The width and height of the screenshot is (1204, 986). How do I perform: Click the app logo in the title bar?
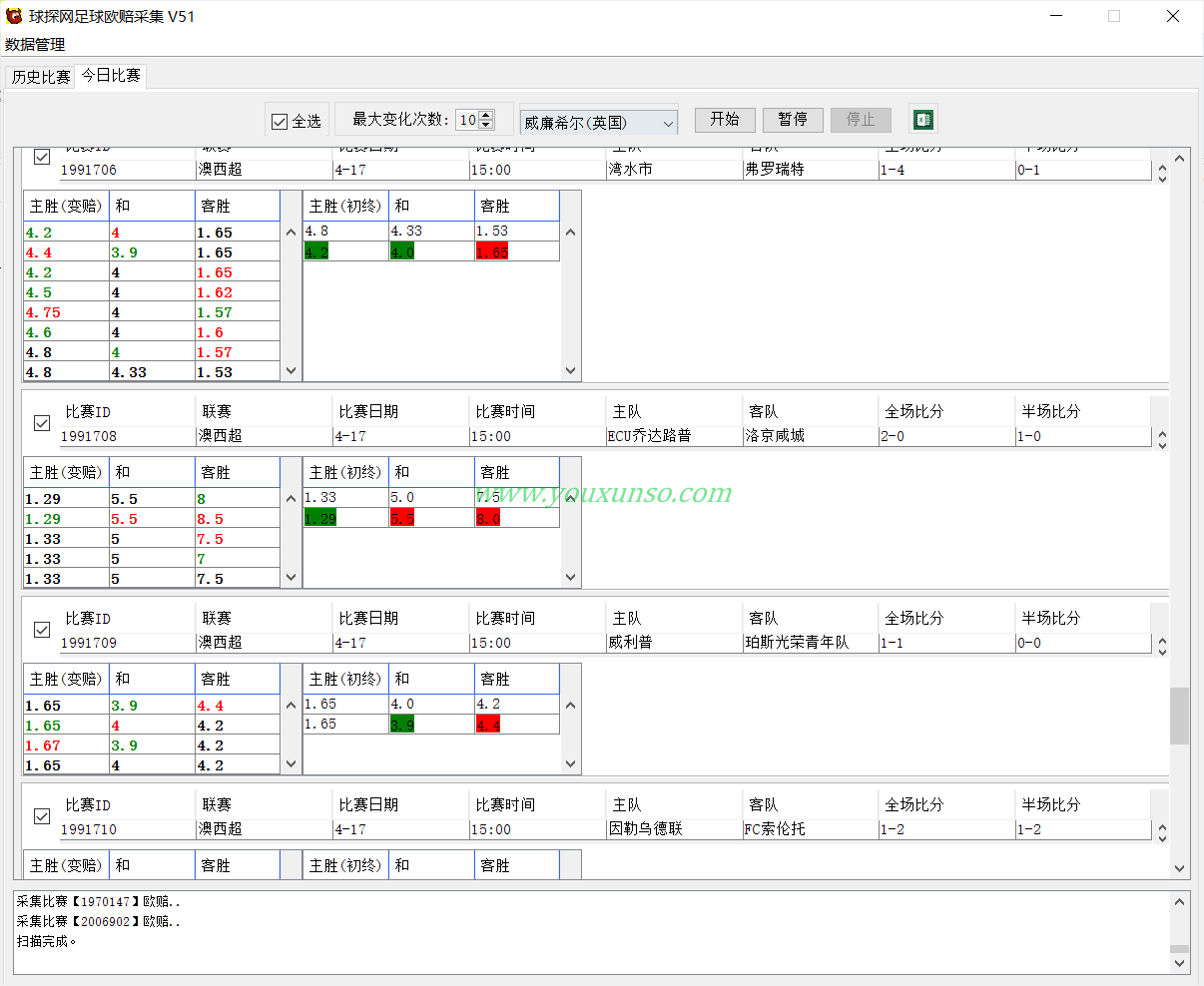(x=14, y=16)
